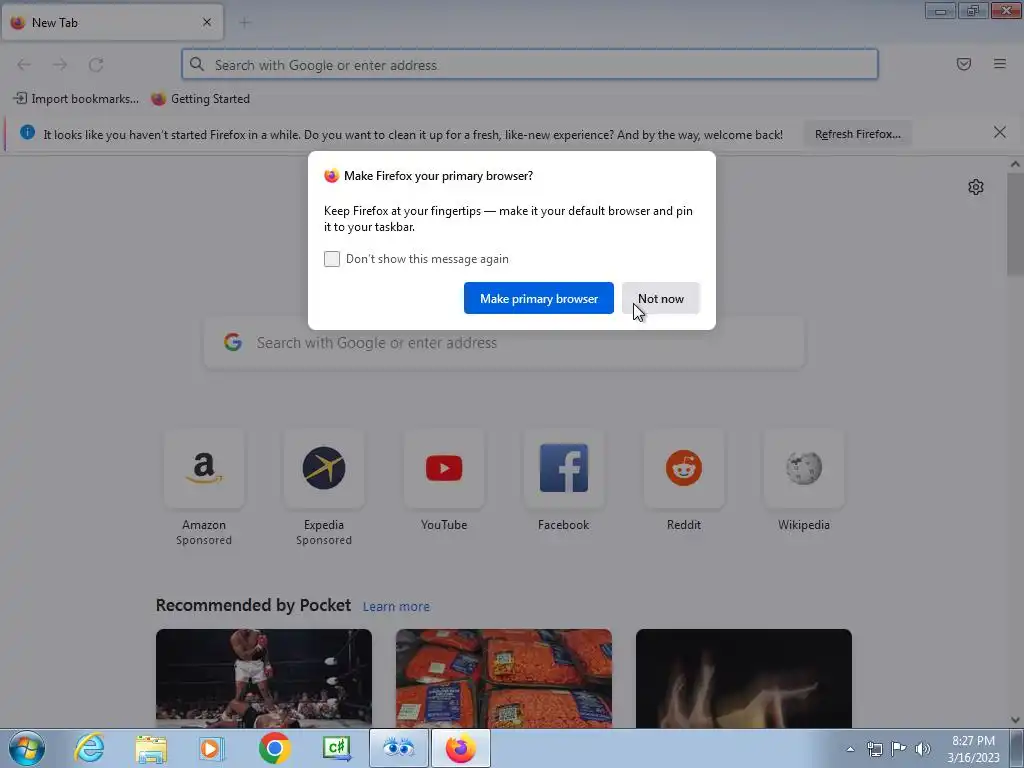Launch Internet Explorer from taskbar
Viewport: 1024px width, 768px height.
[x=89, y=748]
